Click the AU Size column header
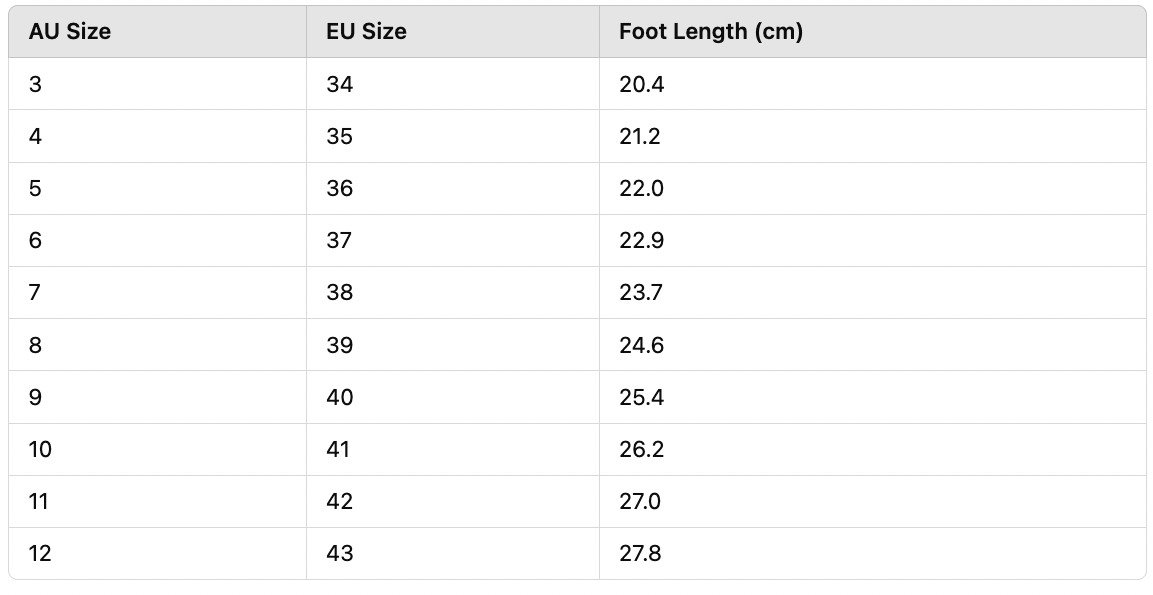The width and height of the screenshot is (1153, 595). [70, 31]
